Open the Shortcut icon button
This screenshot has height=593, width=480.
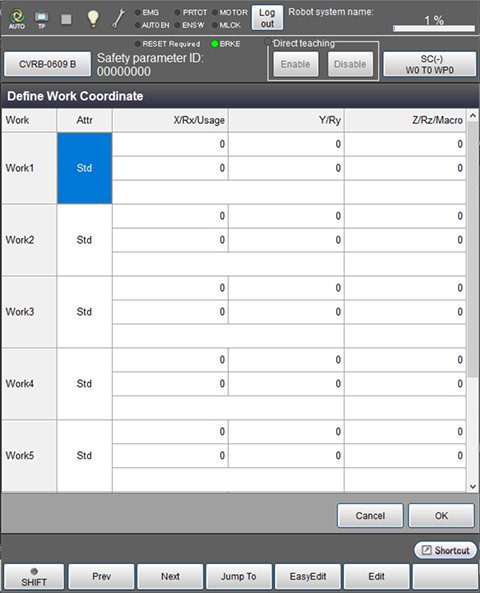point(445,550)
